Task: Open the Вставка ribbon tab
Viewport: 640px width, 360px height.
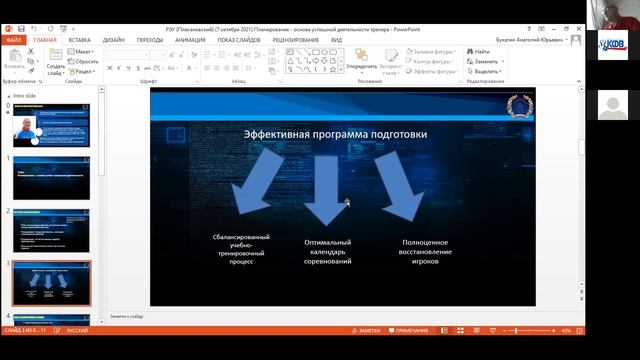Action: click(x=80, y=40)
